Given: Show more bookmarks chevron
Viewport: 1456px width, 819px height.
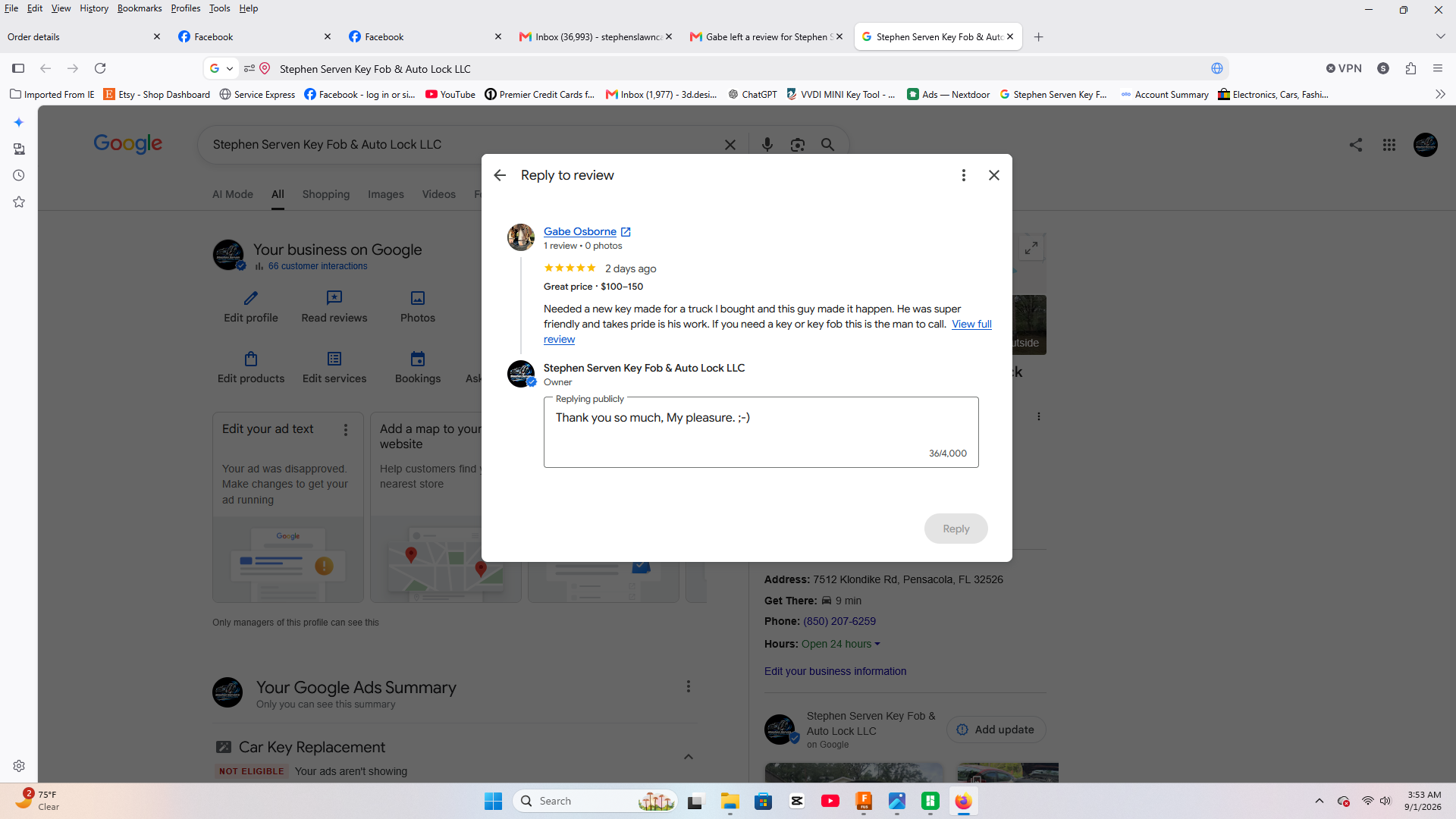Looking at the screenshot, I should click(x=1440, y=95).
